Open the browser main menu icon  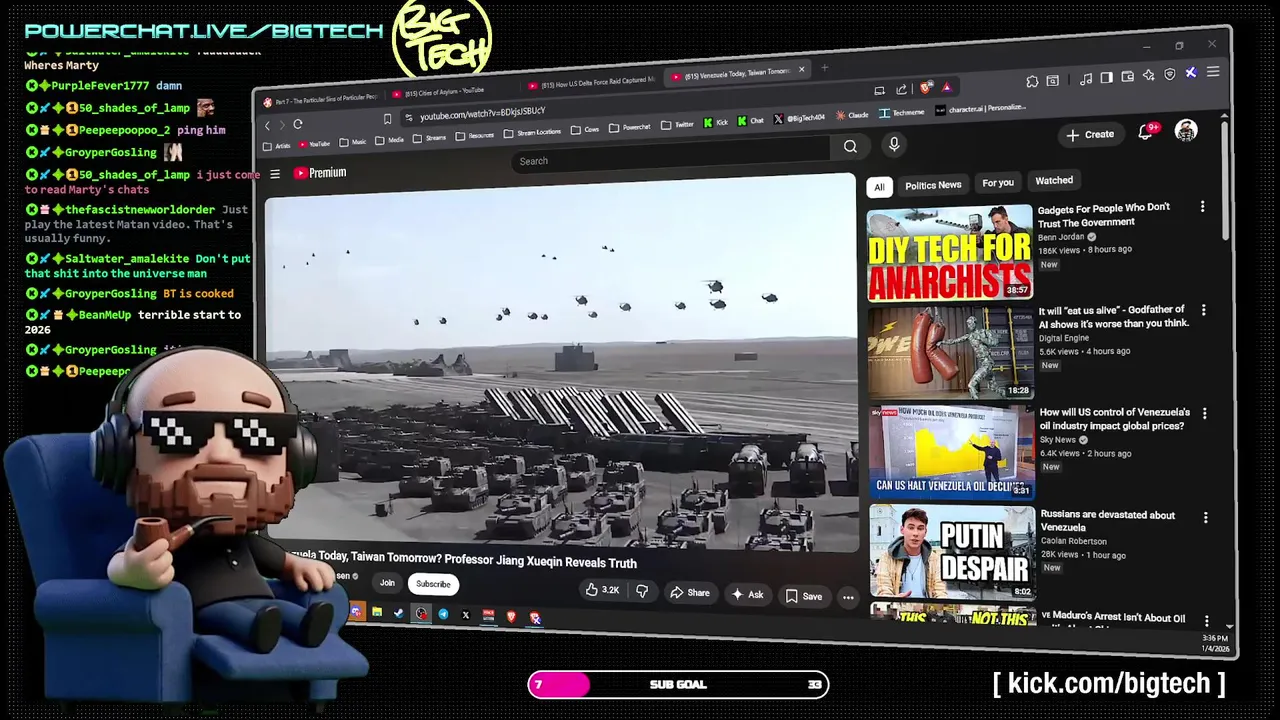click(1213, 72)
